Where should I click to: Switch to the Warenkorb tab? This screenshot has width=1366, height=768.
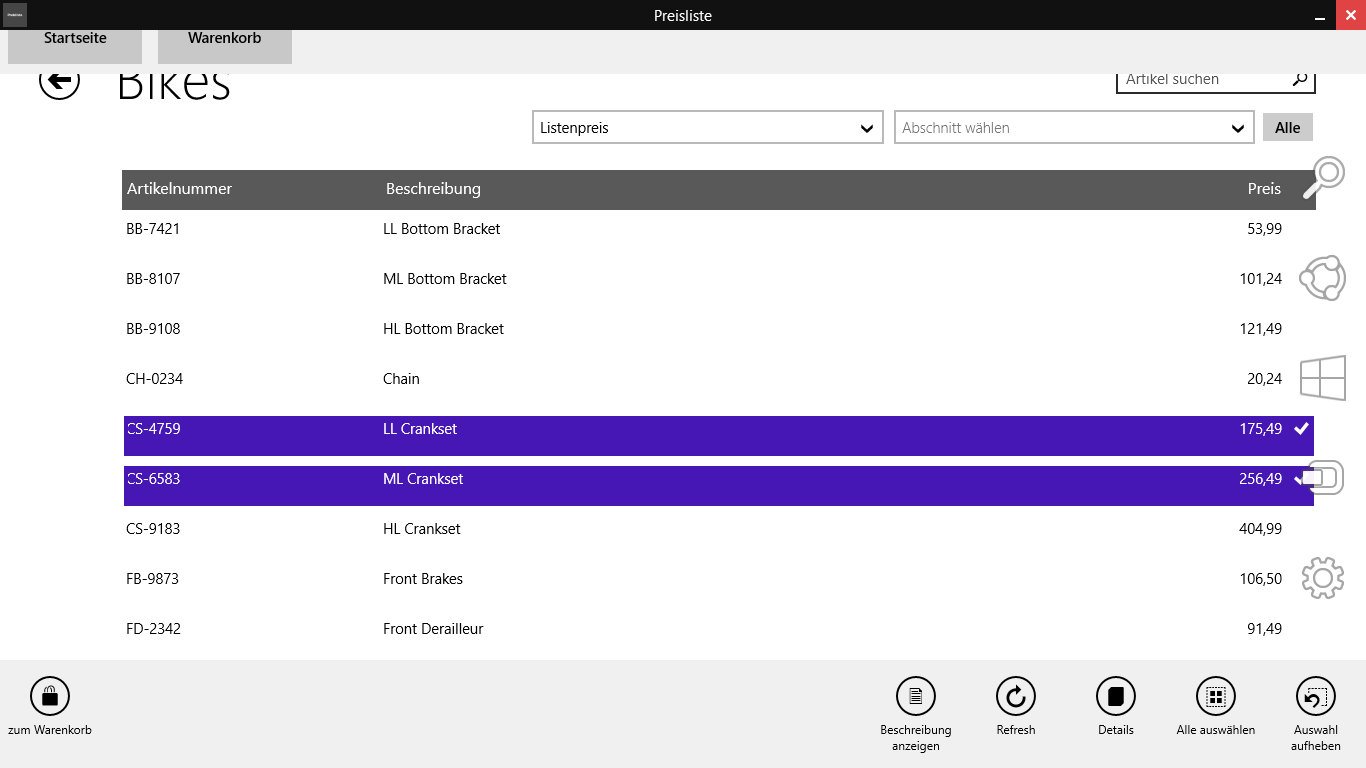224,38
